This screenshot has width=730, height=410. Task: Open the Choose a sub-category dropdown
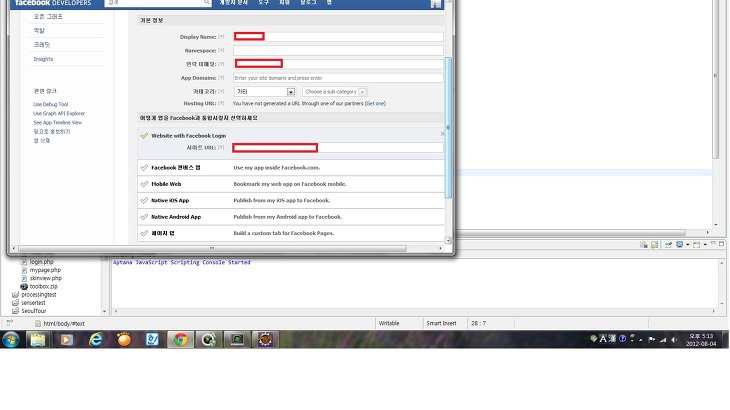click(335, 92)
